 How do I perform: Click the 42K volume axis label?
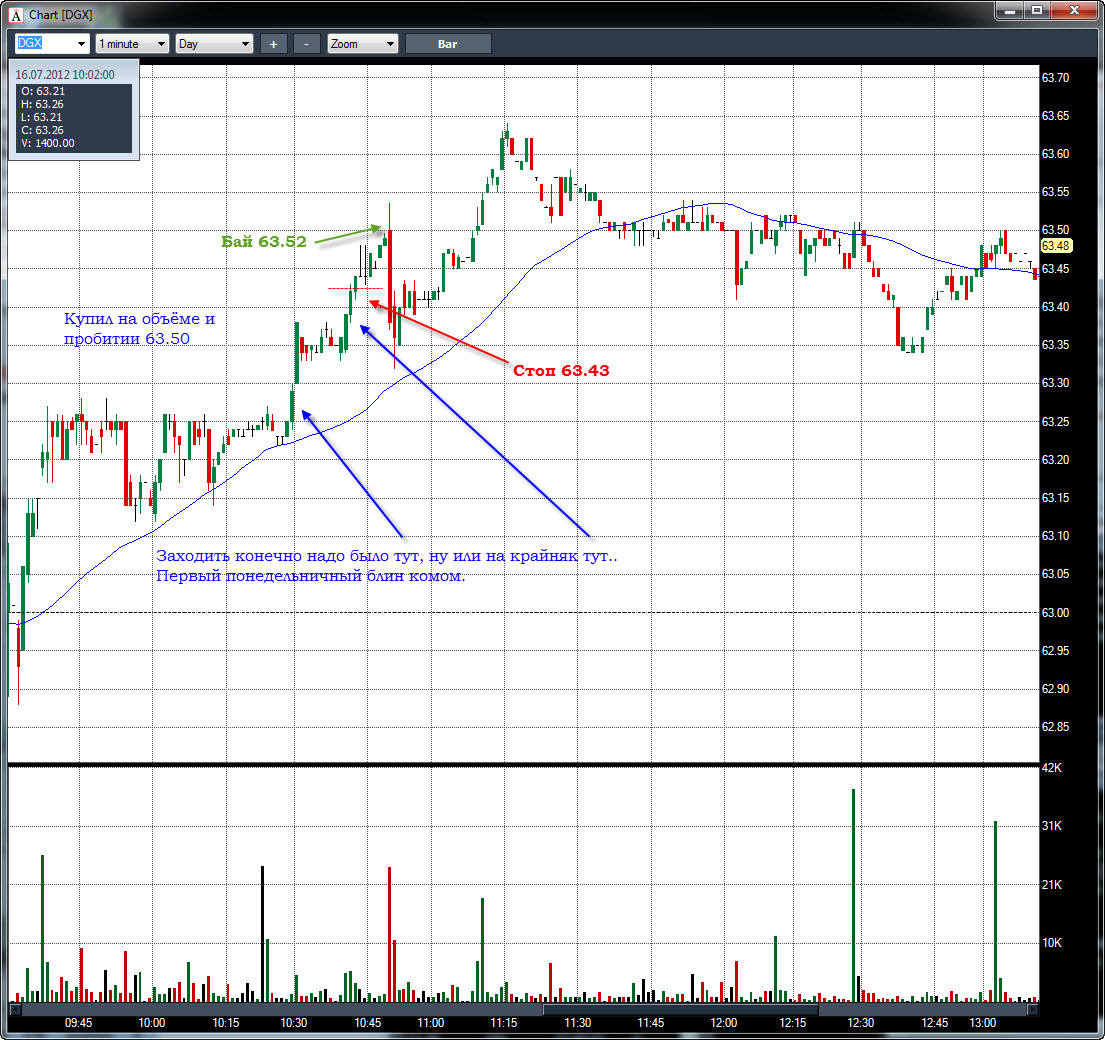tap(1052, 767)
